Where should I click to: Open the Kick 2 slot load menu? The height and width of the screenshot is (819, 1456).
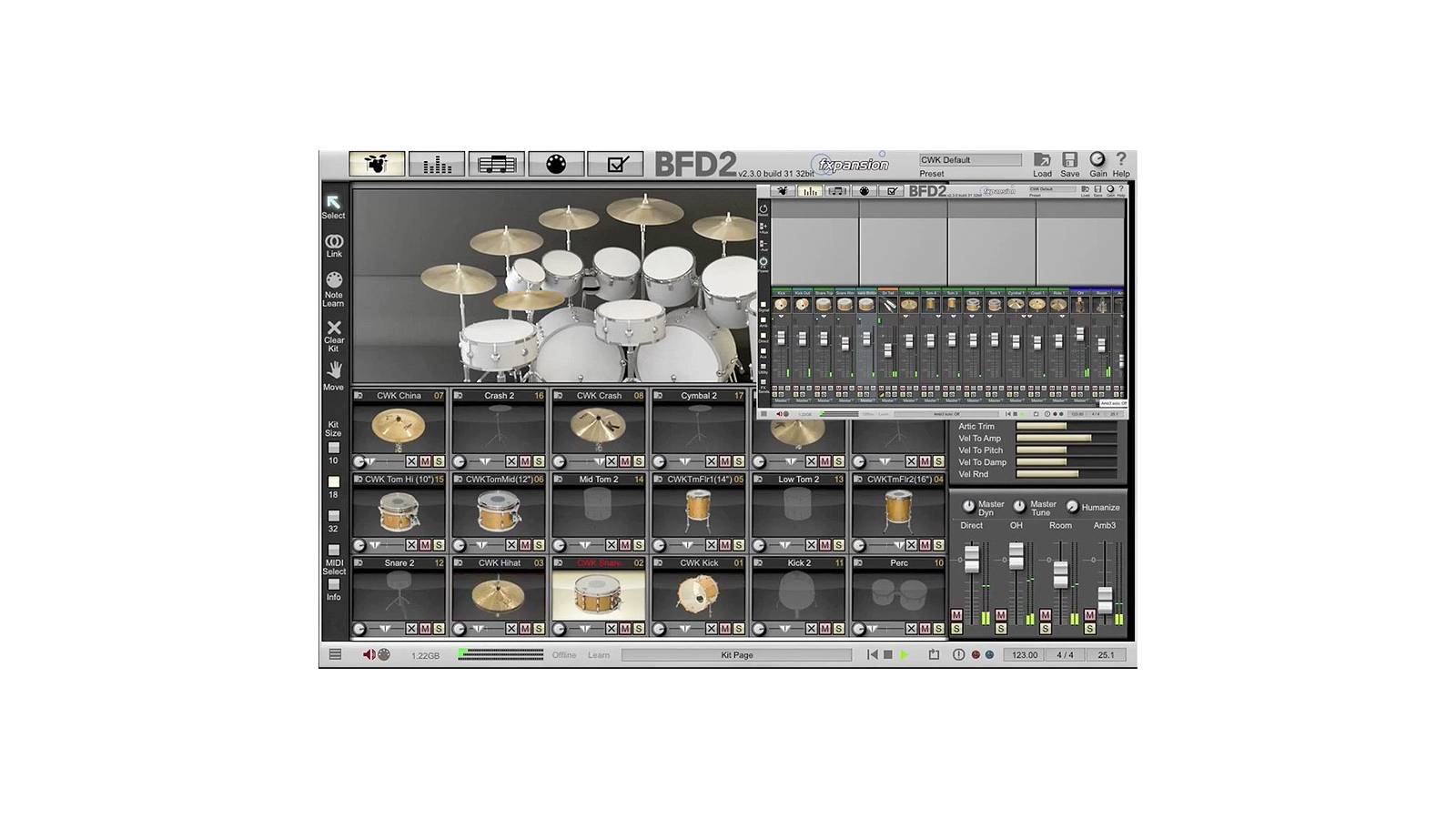click(x=759, y=563)
